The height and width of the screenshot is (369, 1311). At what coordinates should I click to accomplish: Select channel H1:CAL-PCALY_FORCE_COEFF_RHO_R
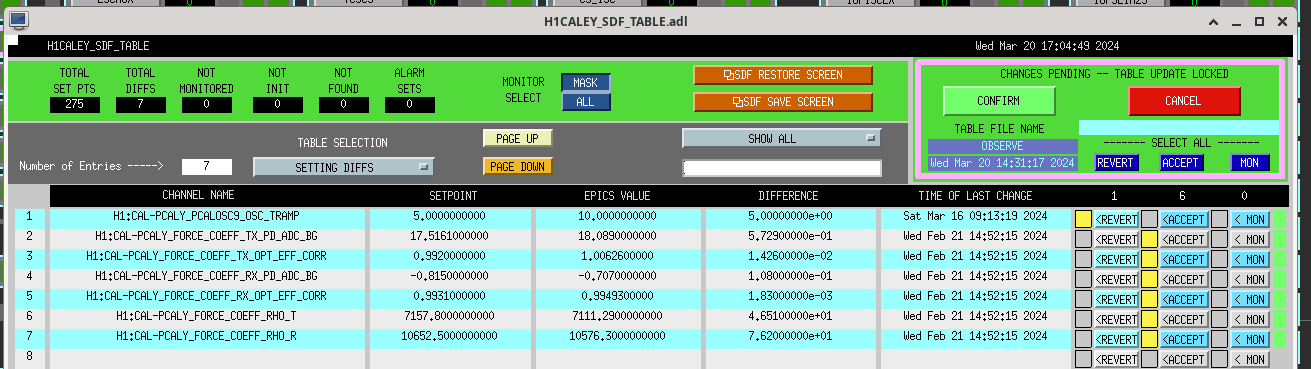pos(206,336)
